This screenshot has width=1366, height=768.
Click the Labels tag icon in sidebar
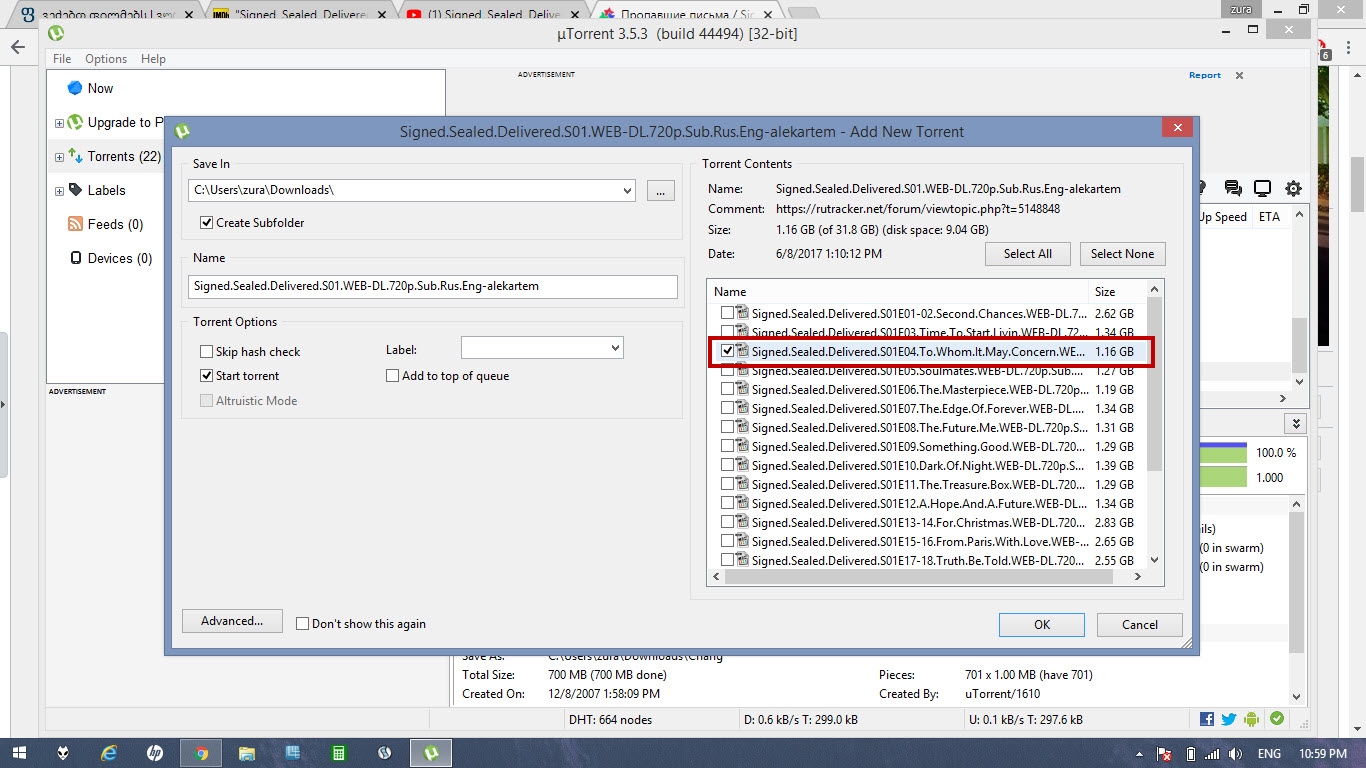[75, 190]
